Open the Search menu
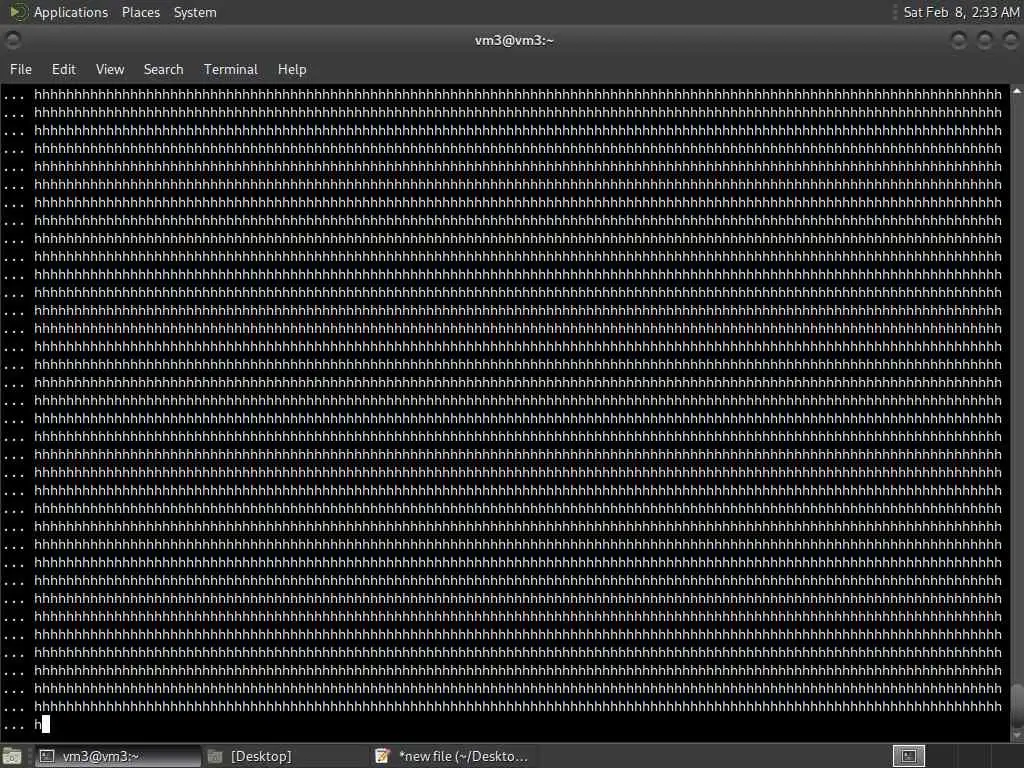Image resolution: width=1024 pixels, height=768 pixels. [163, 69]
